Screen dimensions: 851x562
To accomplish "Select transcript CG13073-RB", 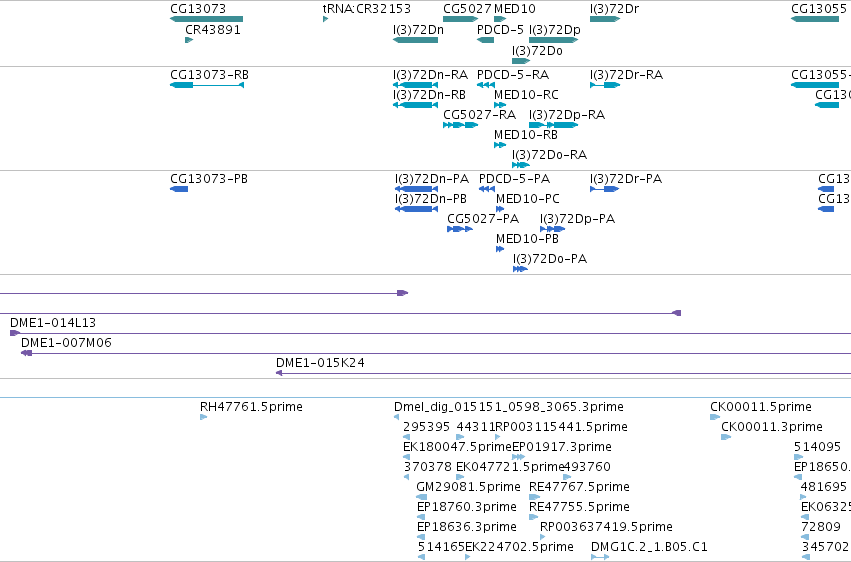I will coord(207,85).
